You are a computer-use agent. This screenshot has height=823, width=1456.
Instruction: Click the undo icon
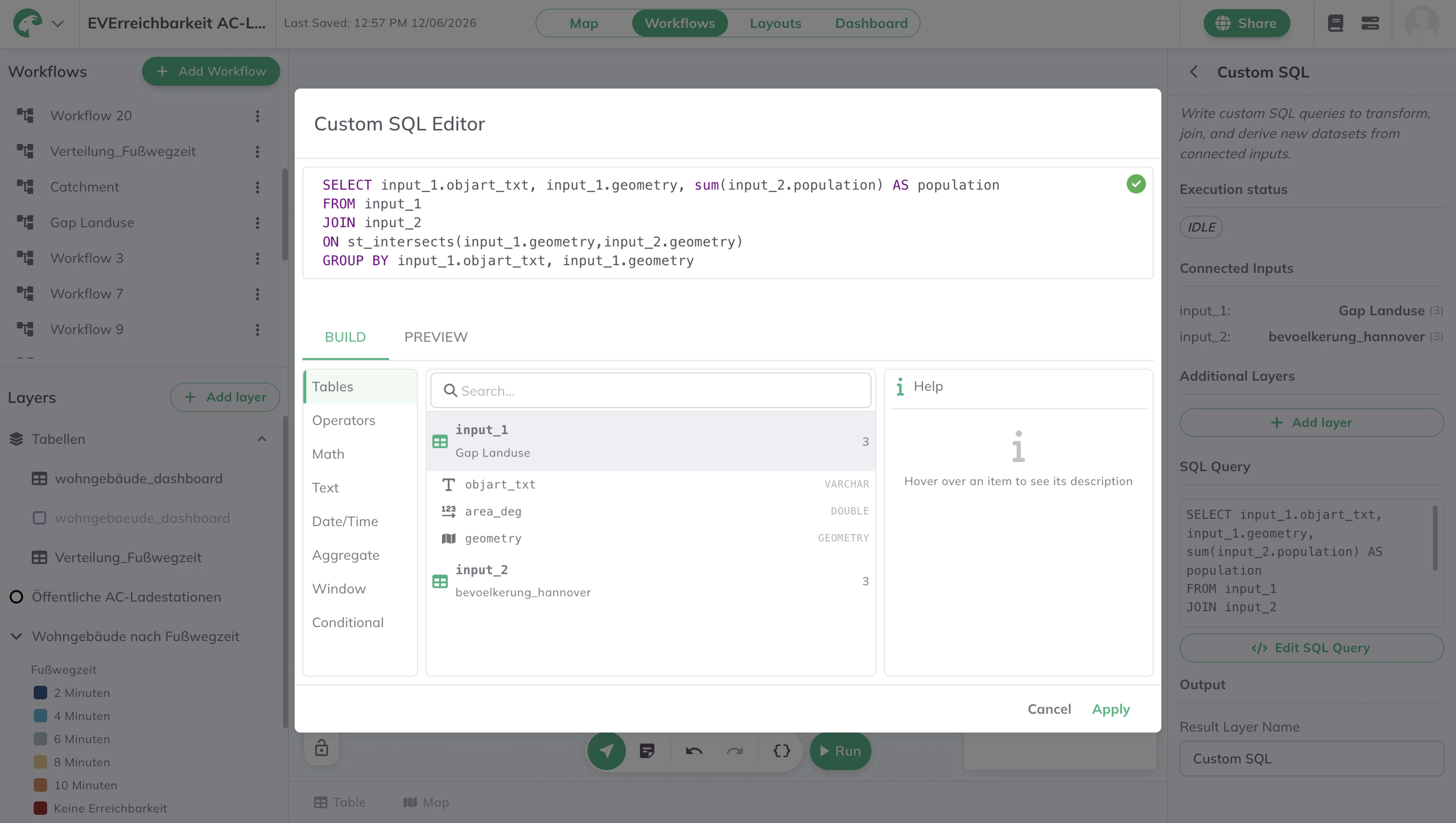coord(694,751)
